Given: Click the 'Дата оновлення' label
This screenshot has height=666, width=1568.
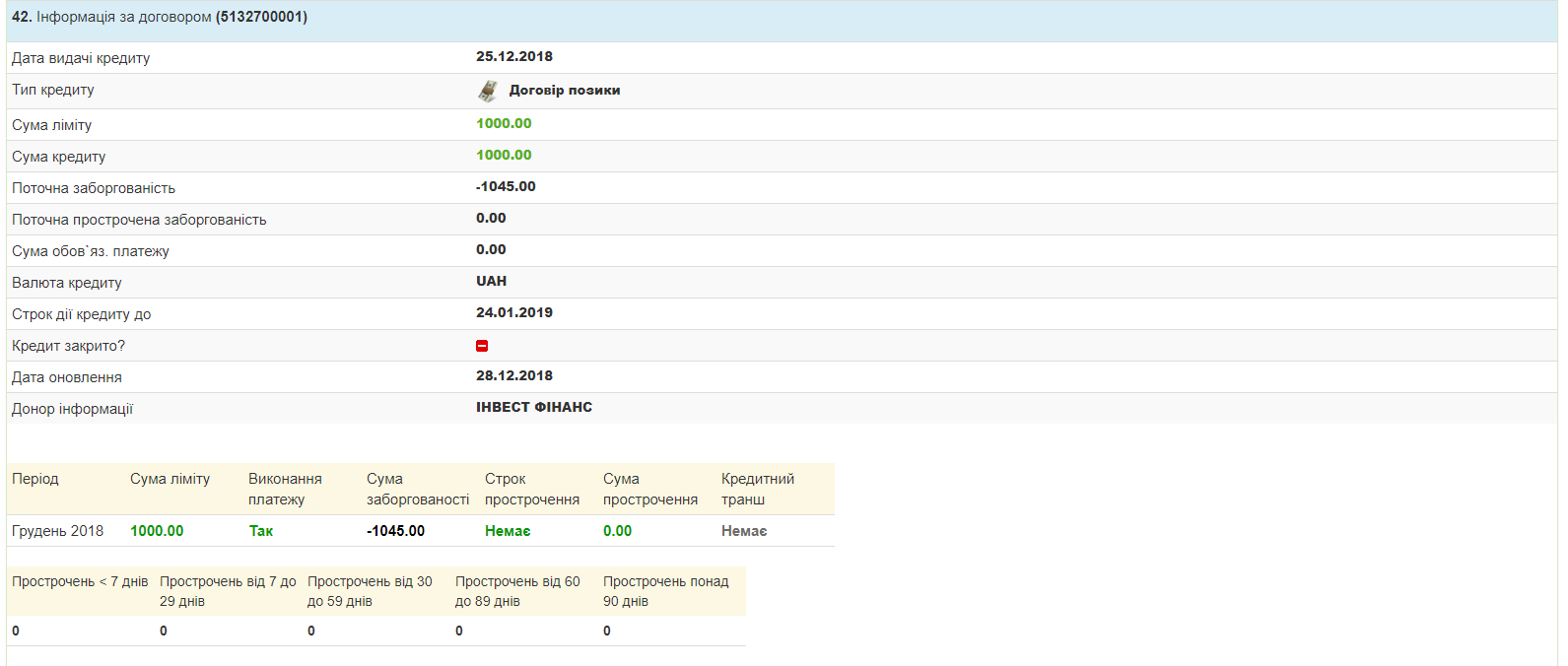Looking at the screenshot, I should (67, 377).
